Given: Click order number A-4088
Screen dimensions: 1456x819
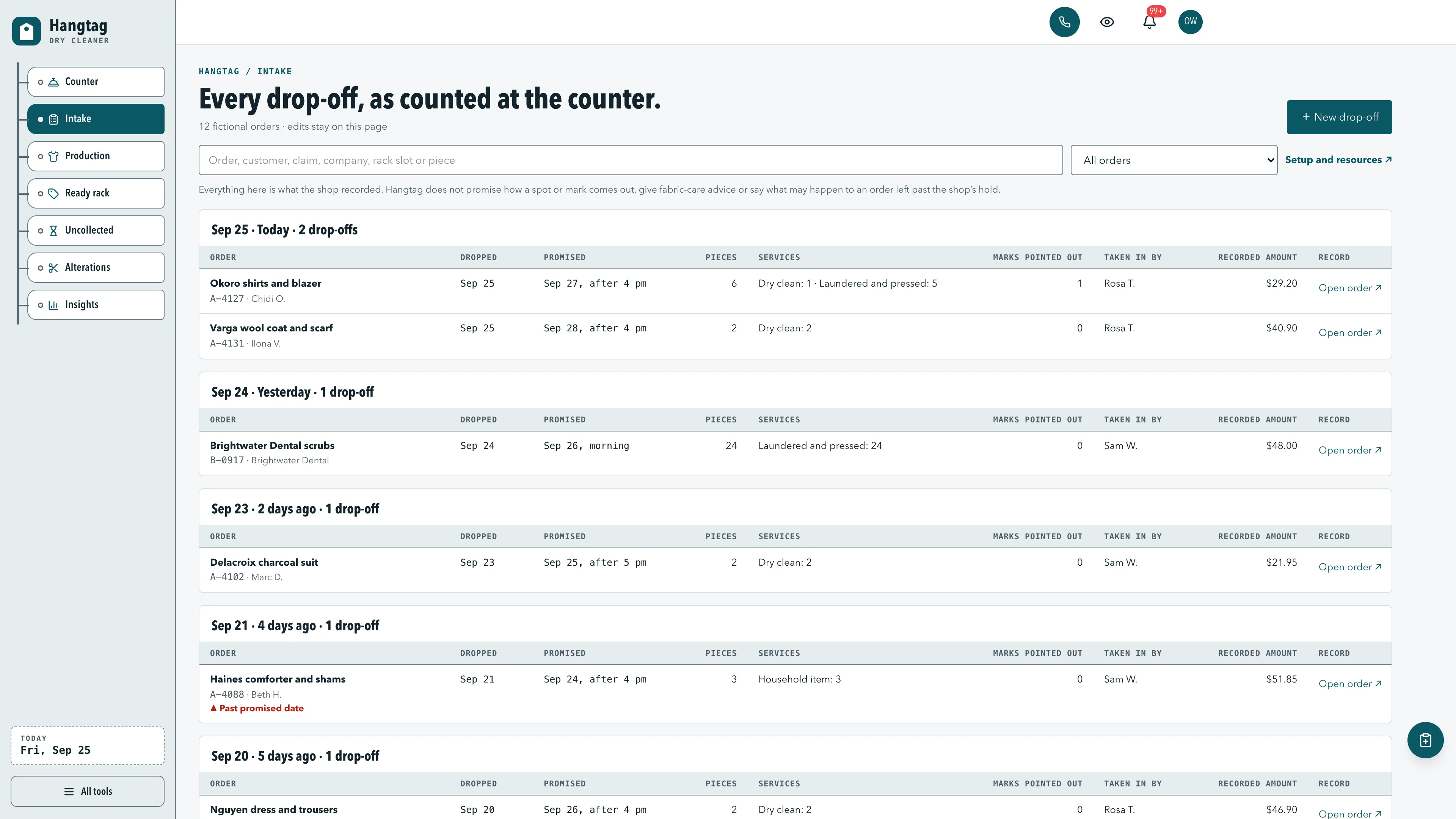Looking at the screenshot, I should tap(227, 694).
